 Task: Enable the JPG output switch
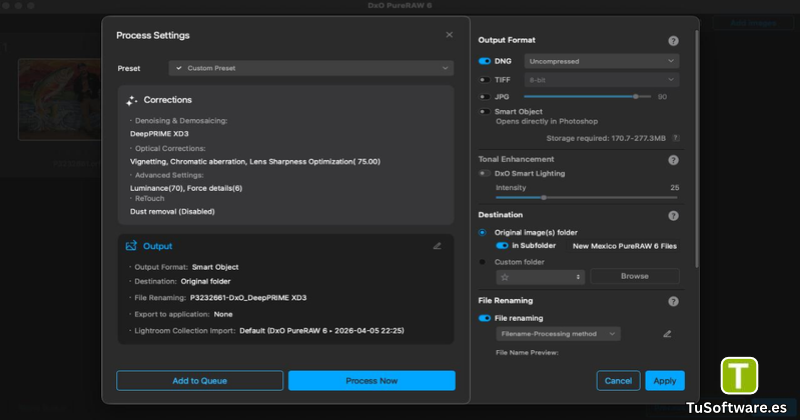484,97
